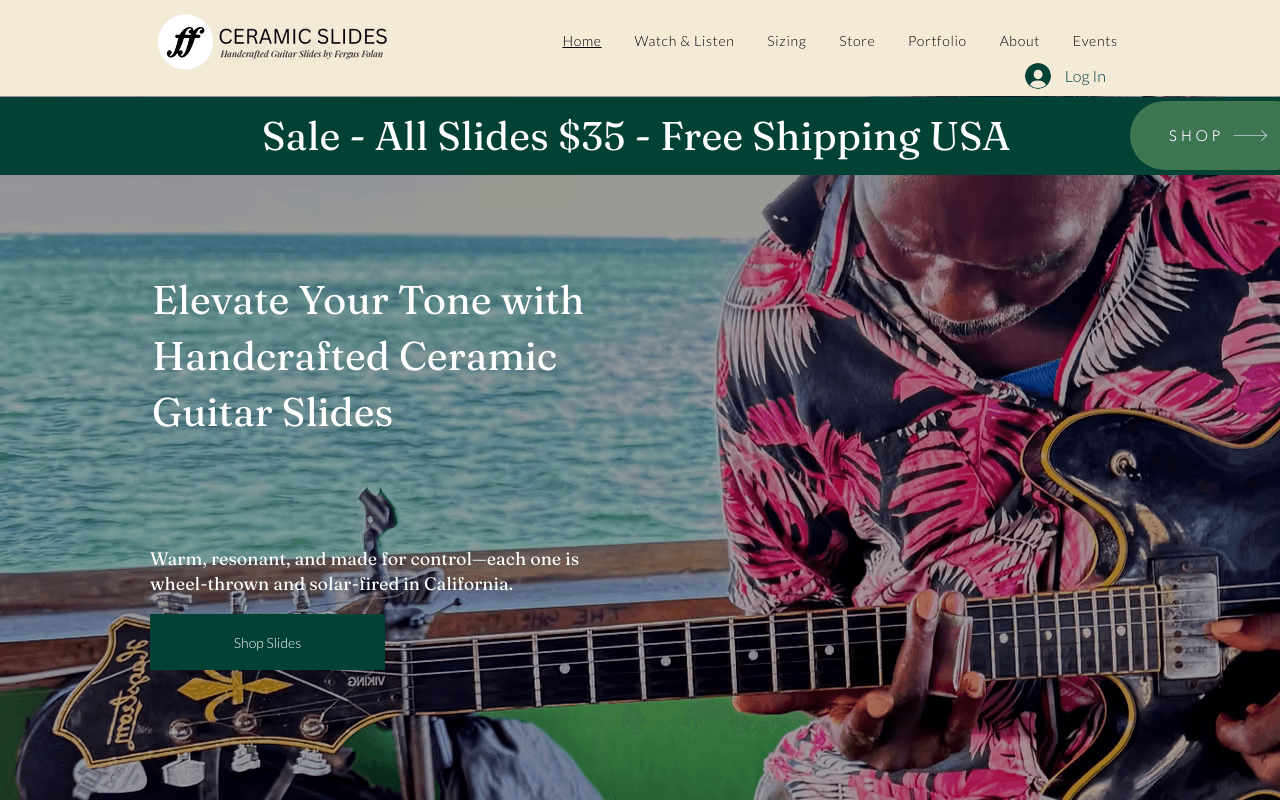
Task: Click the Handcrafted Guitar Slides tagline under logo
Action: (302, 54)
